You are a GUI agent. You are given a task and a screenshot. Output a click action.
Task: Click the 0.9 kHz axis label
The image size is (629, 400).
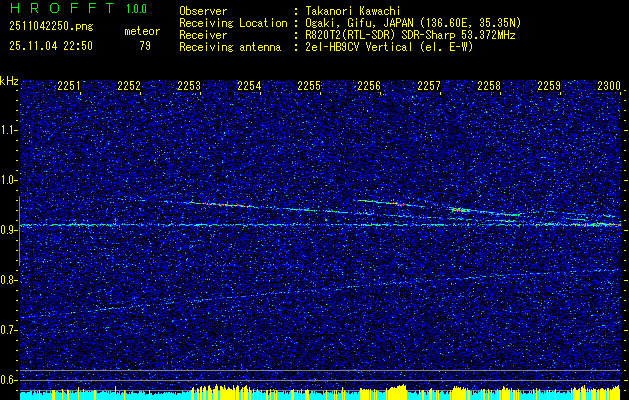(8, 230)
